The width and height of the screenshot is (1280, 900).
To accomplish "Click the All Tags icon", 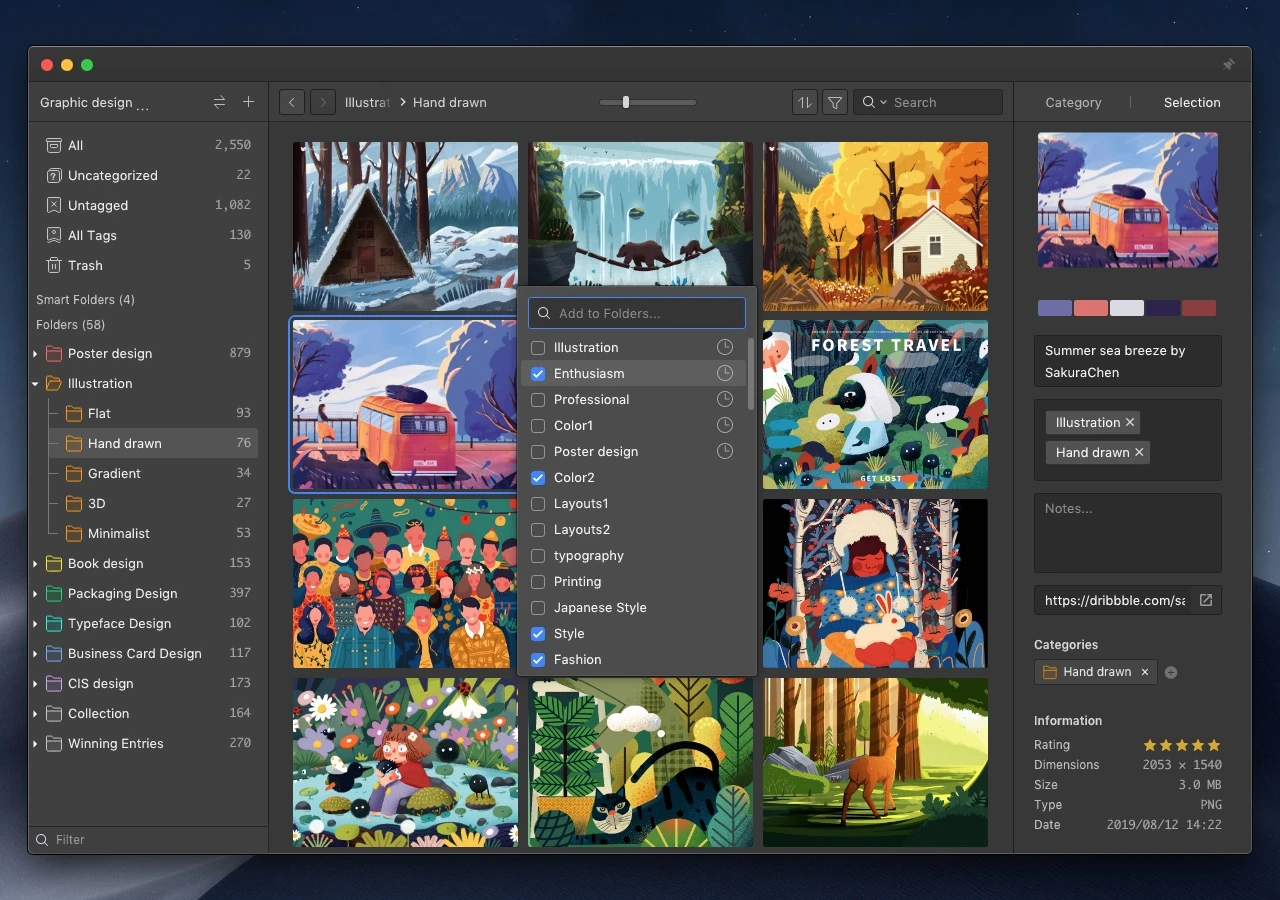I will tap(54, 235).
